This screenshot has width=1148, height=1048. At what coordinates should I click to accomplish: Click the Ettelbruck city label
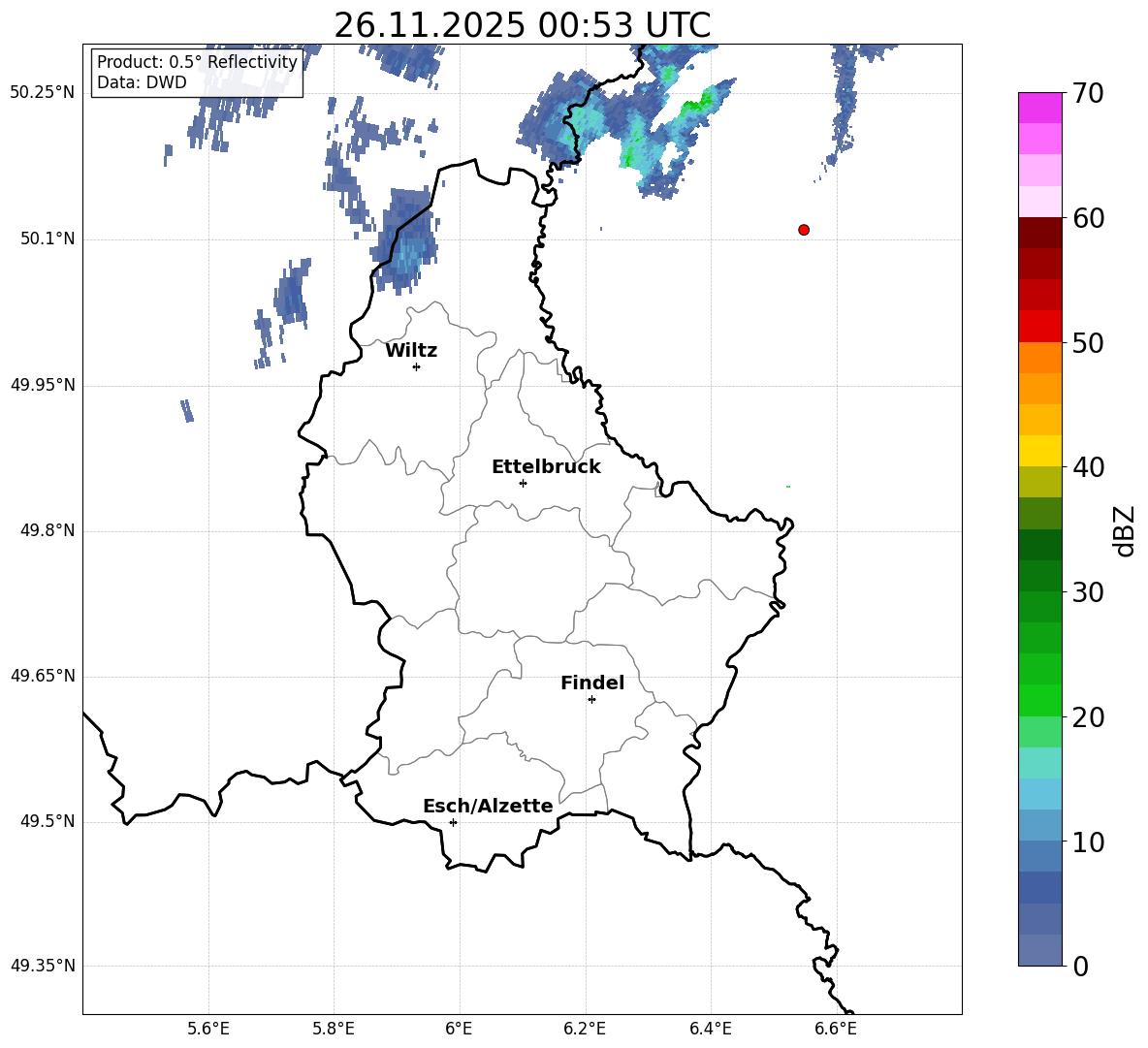click(546, 467)
